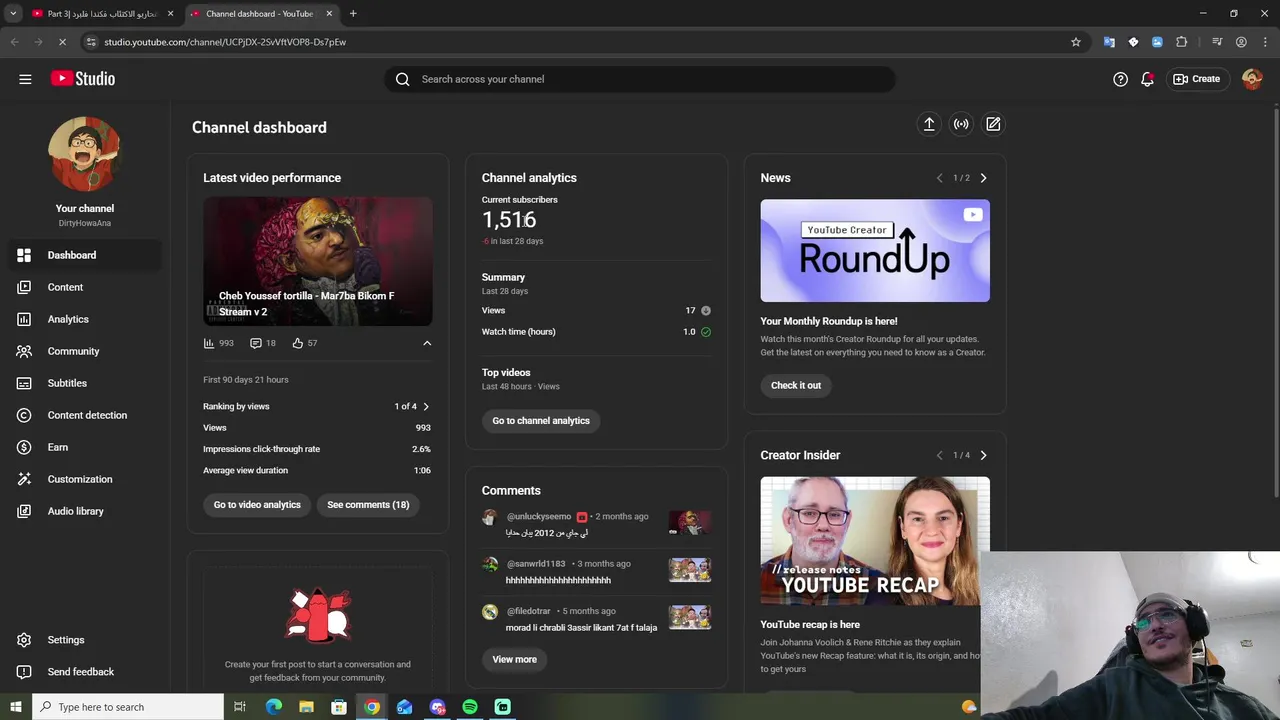Open the Content section
The image size is (1280, 720).
point(85,287)
